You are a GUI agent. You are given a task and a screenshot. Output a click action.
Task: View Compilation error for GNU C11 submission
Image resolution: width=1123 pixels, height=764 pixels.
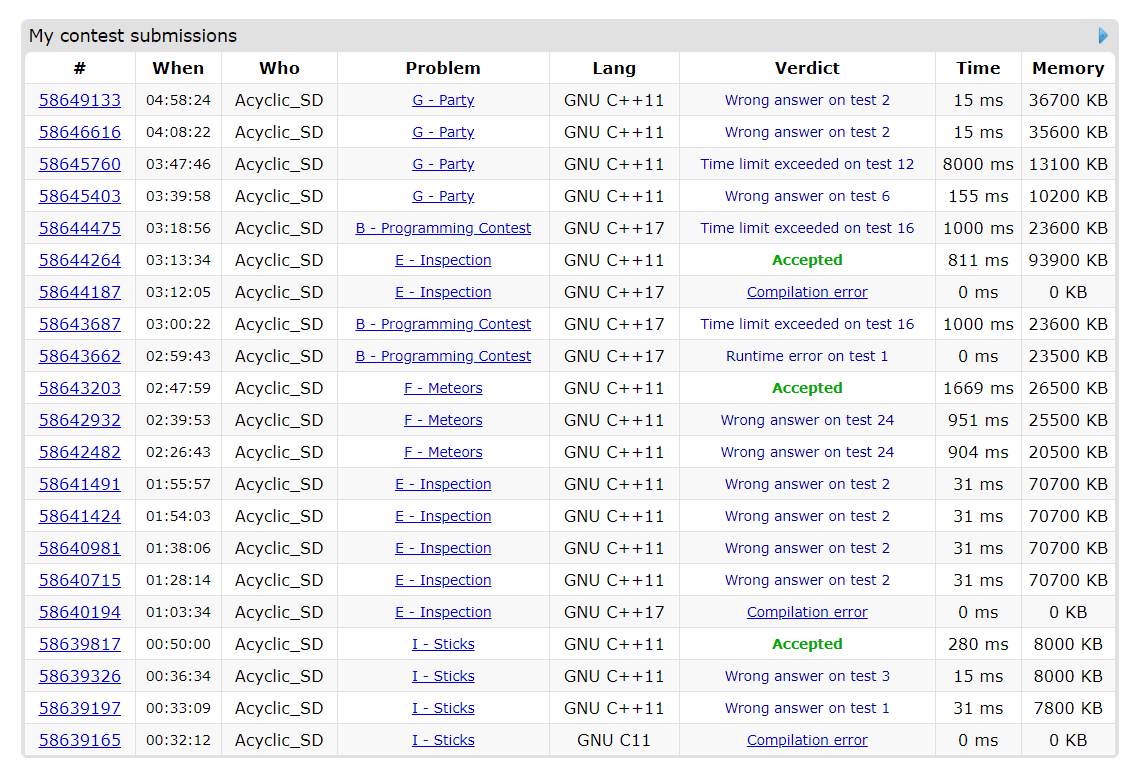click(807, 740)
